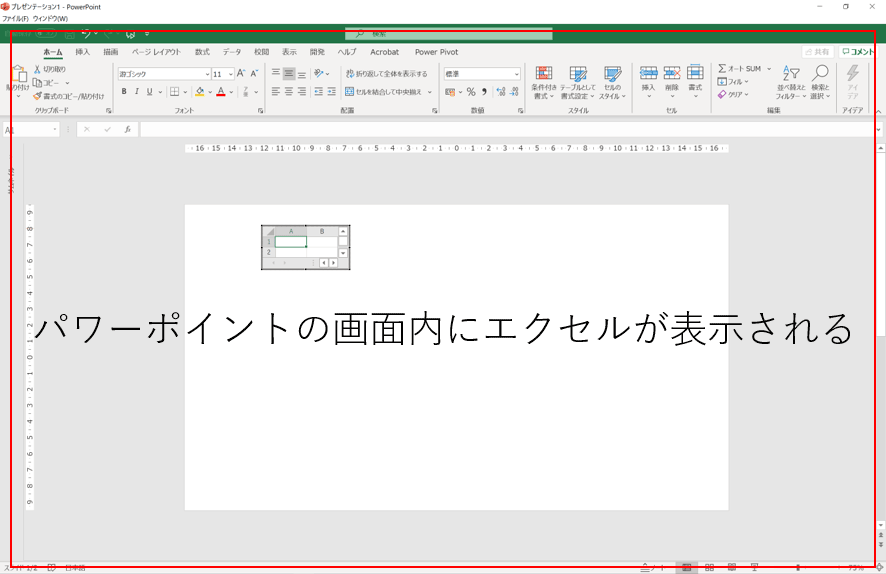This screenshot has height=574, width=886.
Task: Click the search box (検索)
Action: [449, 34]
